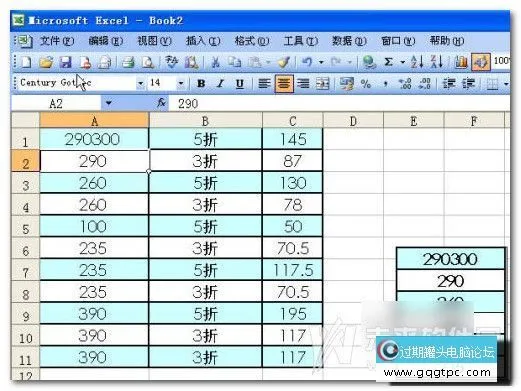Click the Permission icon next to Save
Image resolution: width=521 pixels, height=391 pixels.
tap(85, 62)
